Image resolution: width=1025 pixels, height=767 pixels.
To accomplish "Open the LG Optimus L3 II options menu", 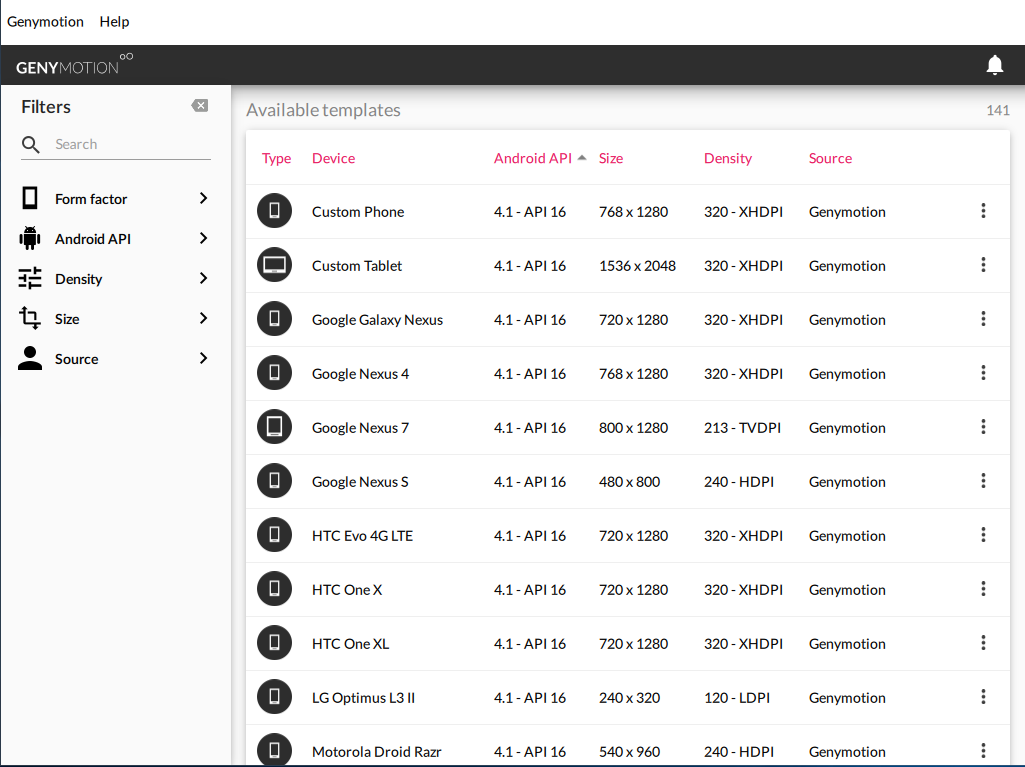I will pos(983,696).
